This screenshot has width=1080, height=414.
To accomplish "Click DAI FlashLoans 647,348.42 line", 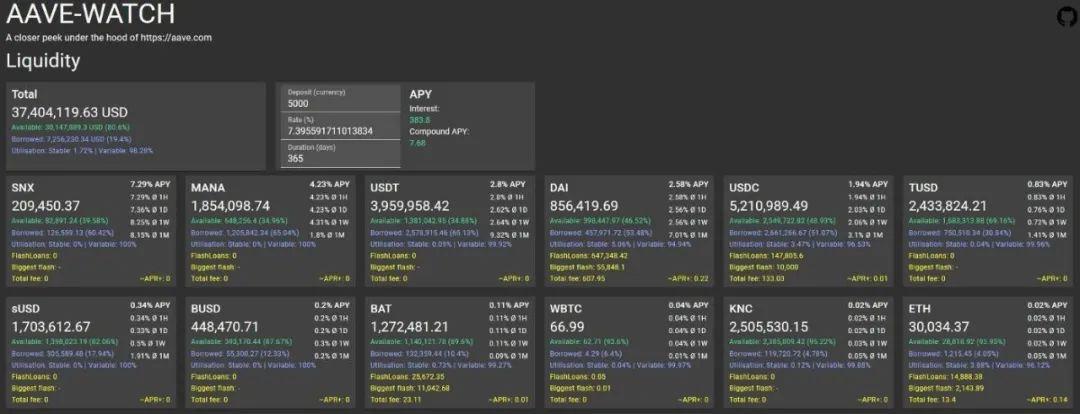I will pyautogui.click(x=588, y=256).
